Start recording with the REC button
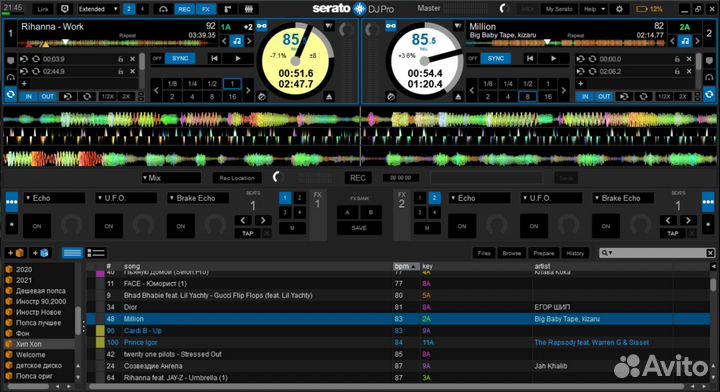 click(x=358, y=178)
